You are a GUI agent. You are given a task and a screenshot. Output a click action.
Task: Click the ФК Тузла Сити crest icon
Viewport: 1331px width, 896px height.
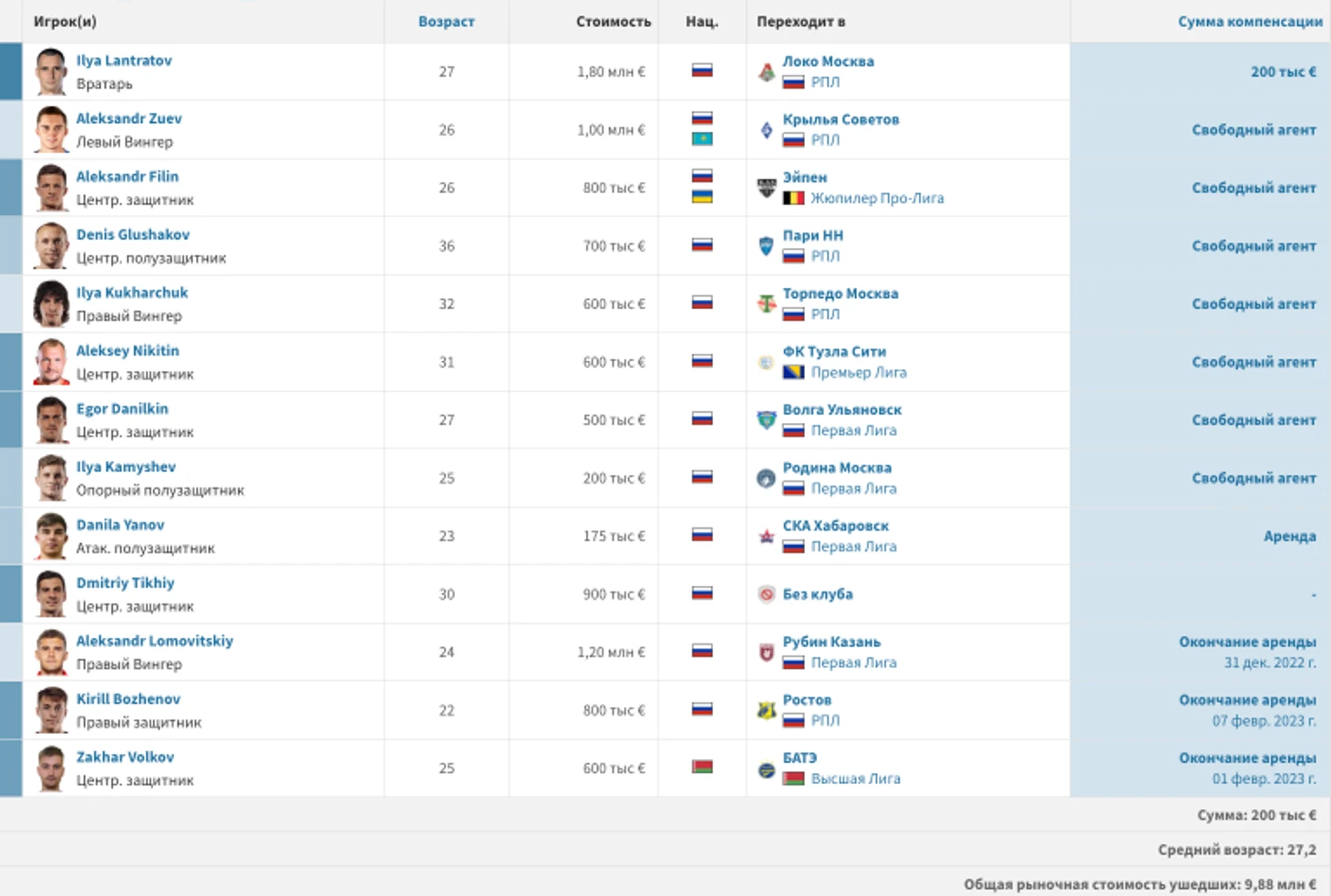[767, 362]
